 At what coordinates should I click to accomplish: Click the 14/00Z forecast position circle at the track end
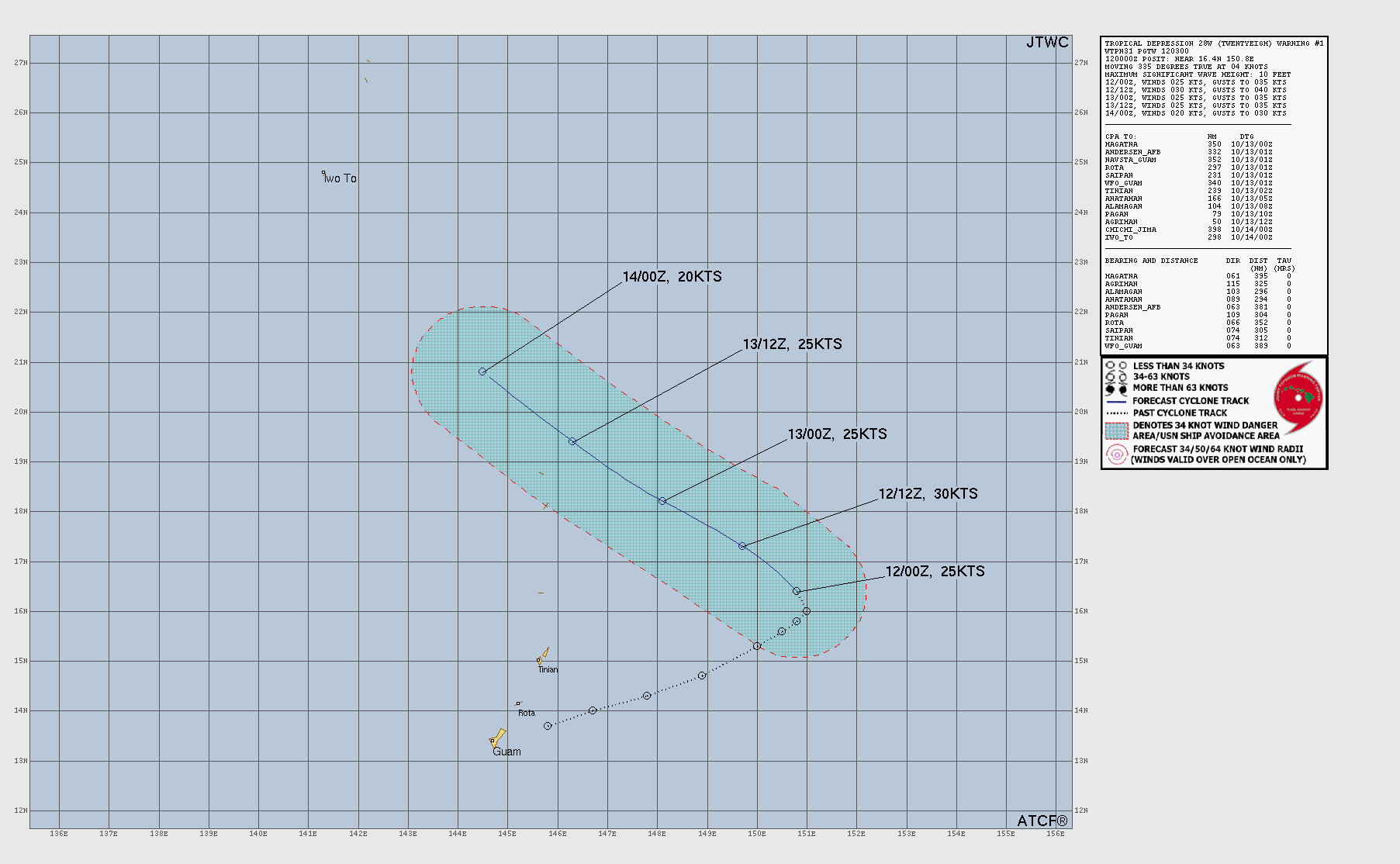click(x=482, y=372)
